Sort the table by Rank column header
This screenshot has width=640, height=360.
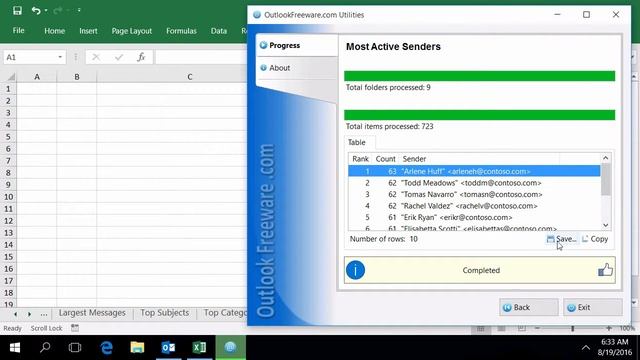click(360, 159)
